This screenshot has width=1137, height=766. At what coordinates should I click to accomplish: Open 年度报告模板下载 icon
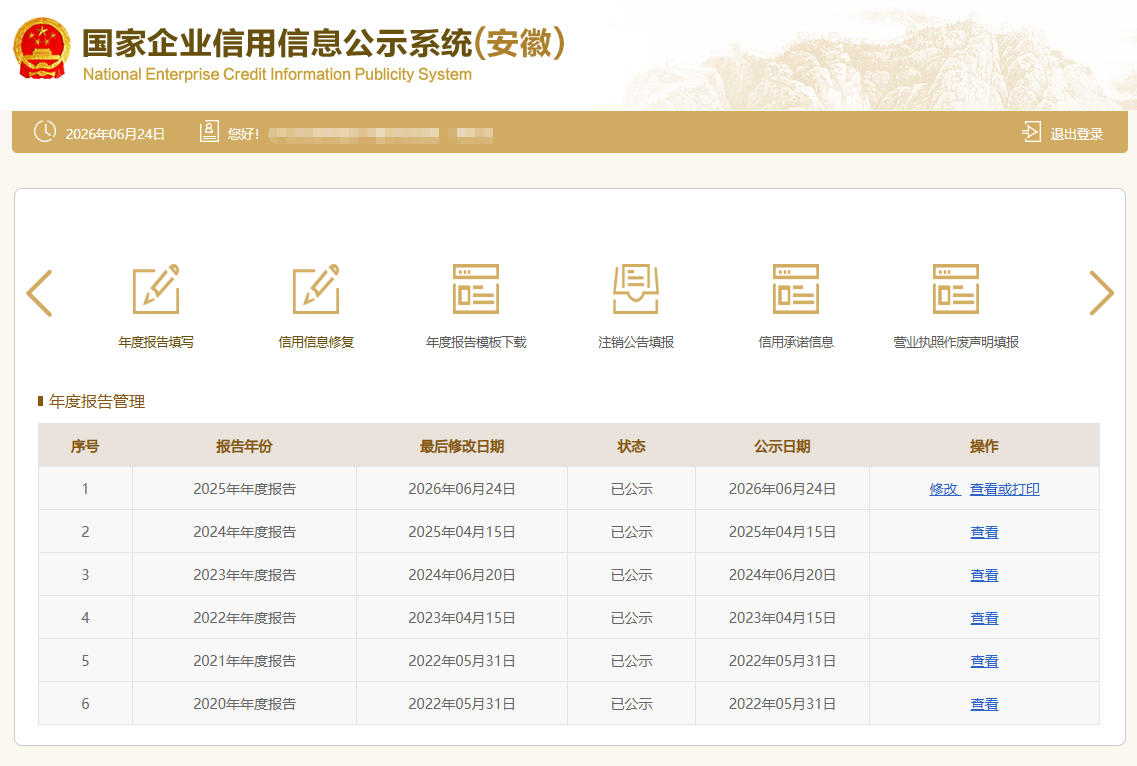(476, 289)
